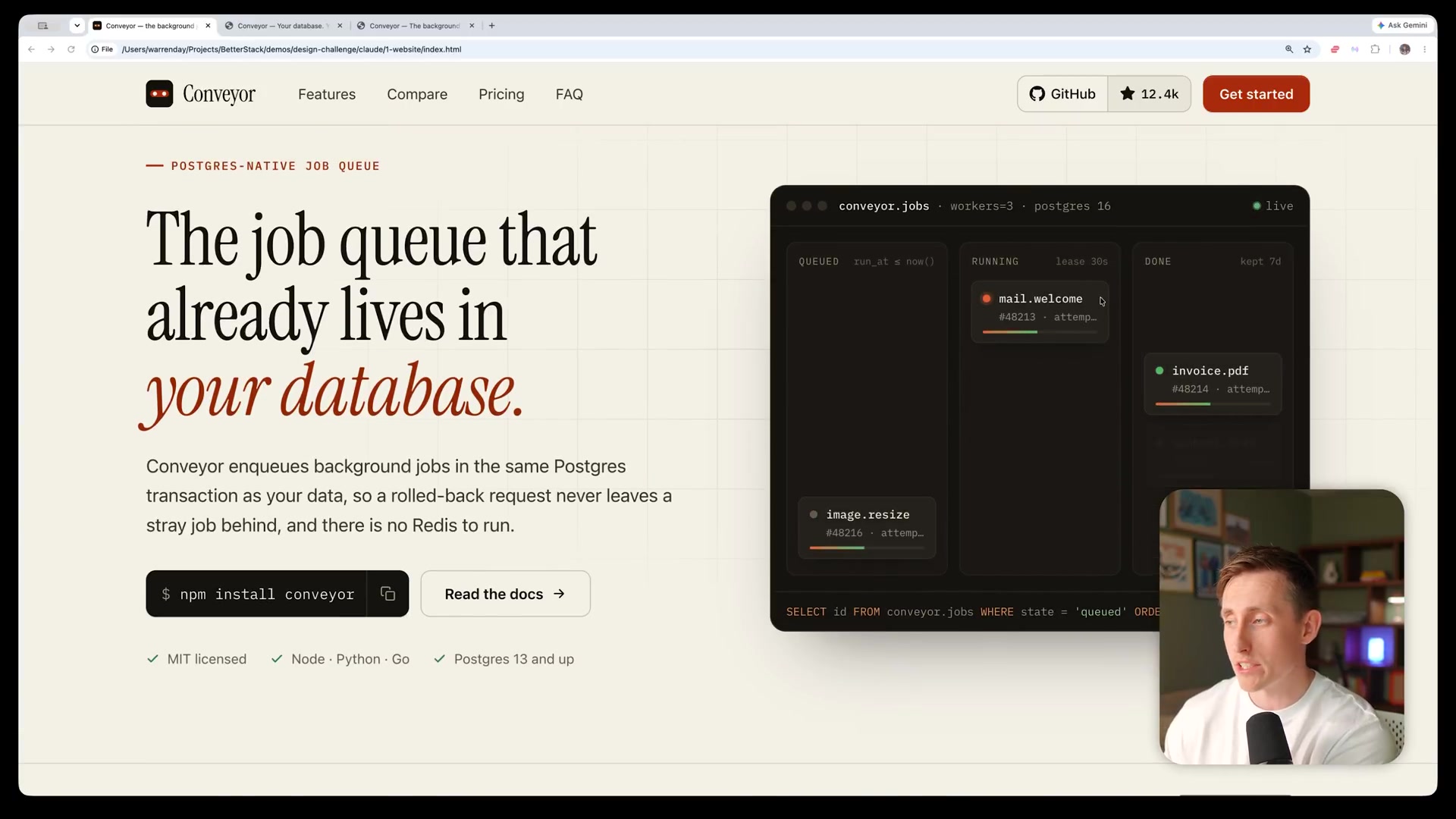Click 'kept 7d' label
Viewport: 1456px width, 819px height.
pyautogui.click(x=1260, y=262)
